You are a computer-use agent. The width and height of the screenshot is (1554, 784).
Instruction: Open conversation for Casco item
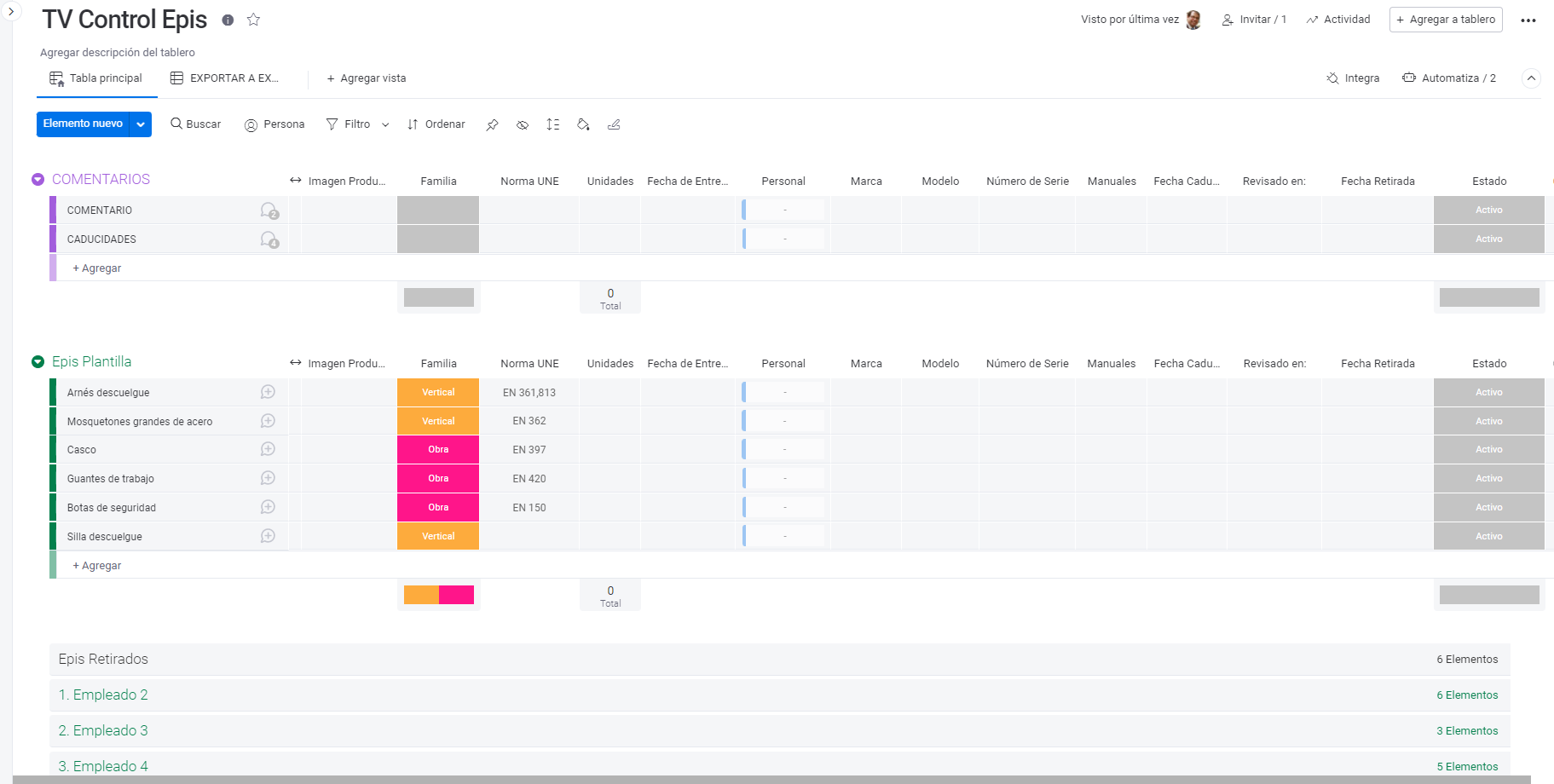click(268, 449)
